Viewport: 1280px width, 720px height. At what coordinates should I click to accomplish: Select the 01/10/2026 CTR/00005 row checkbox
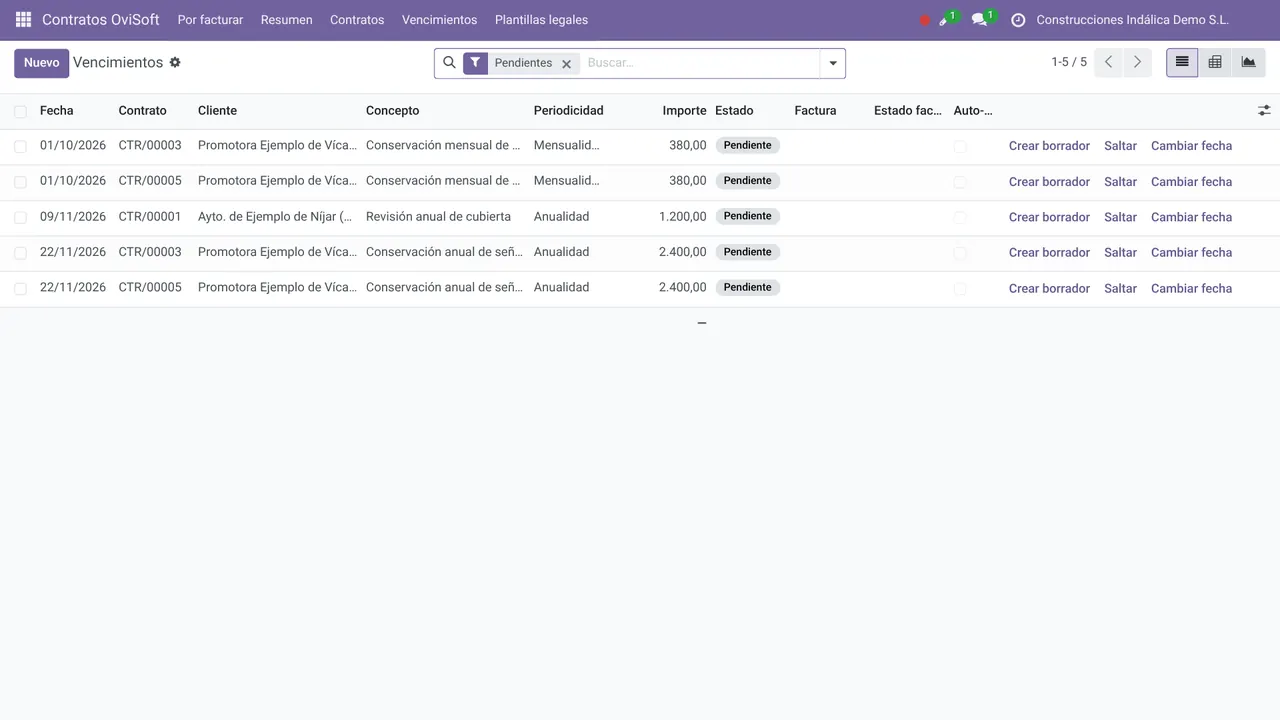click(20, 182)
